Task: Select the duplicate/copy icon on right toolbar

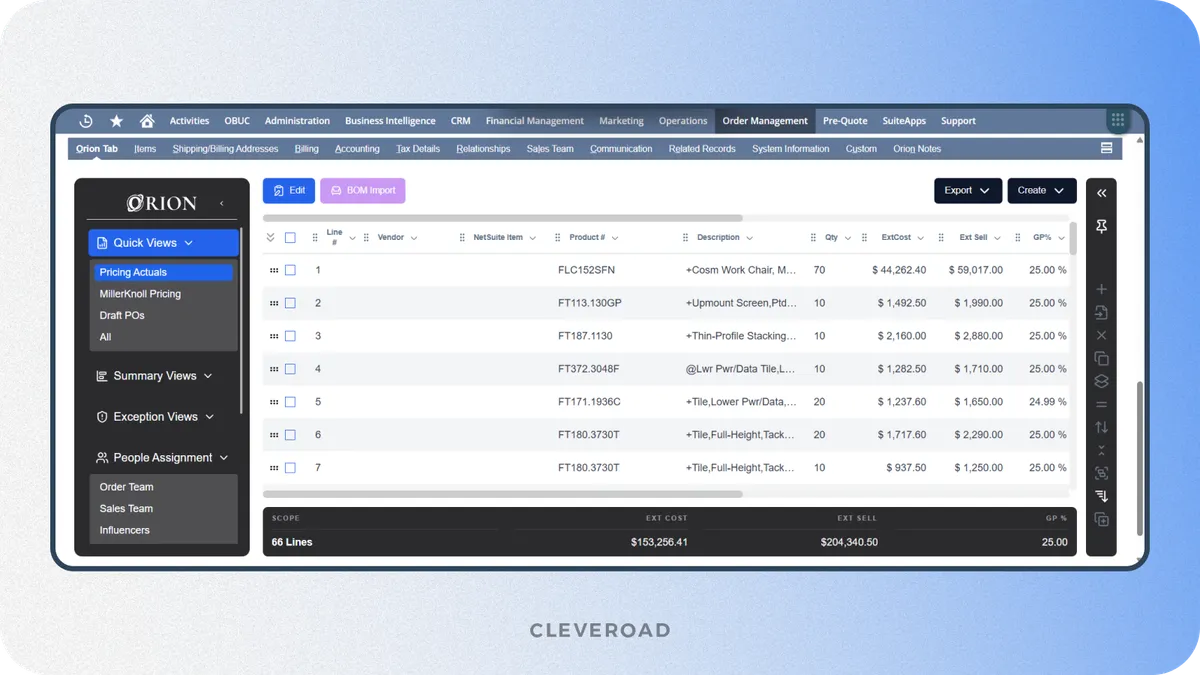Action: (1101, 358)
